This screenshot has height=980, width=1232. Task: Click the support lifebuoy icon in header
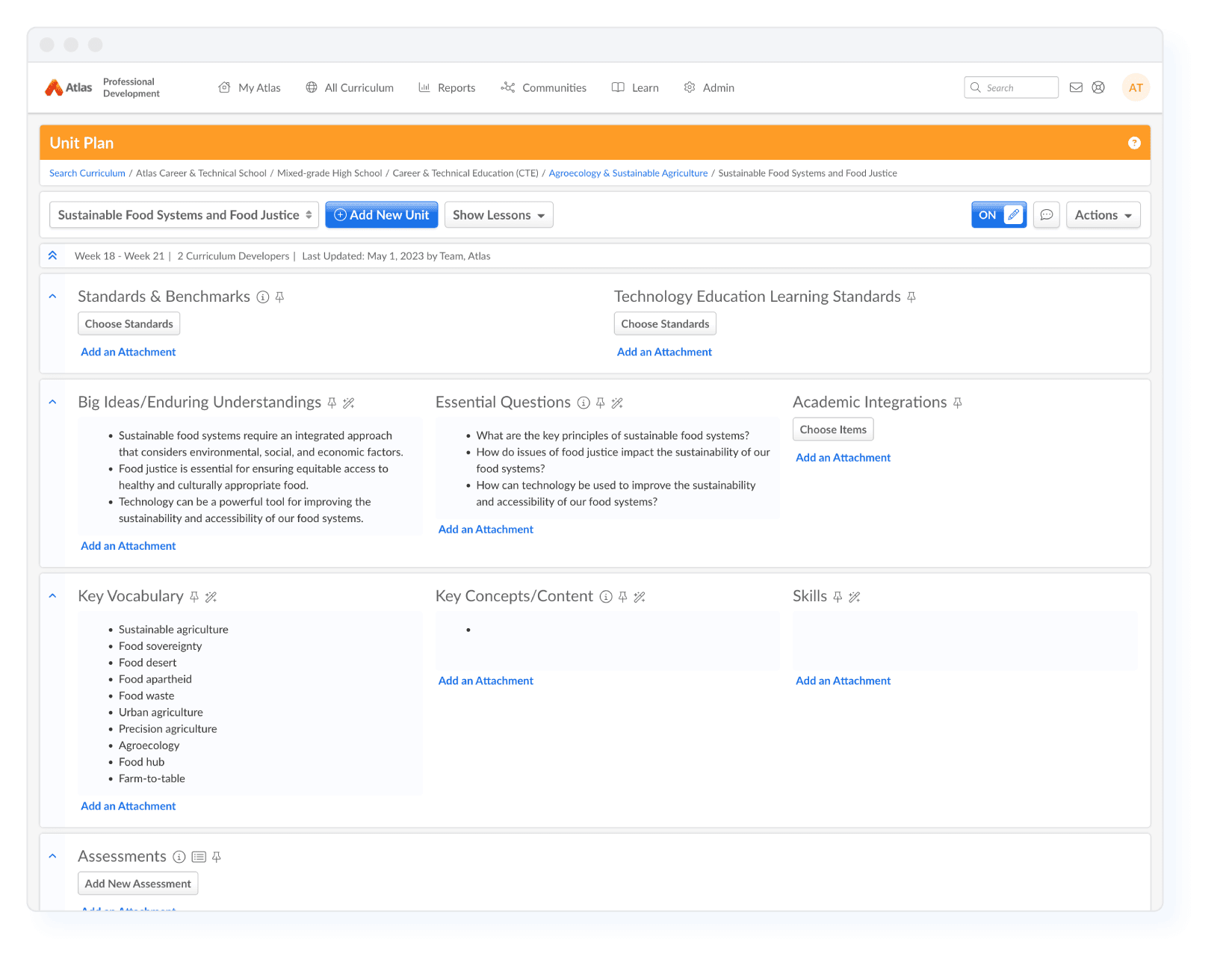[x=1098, y=87]
